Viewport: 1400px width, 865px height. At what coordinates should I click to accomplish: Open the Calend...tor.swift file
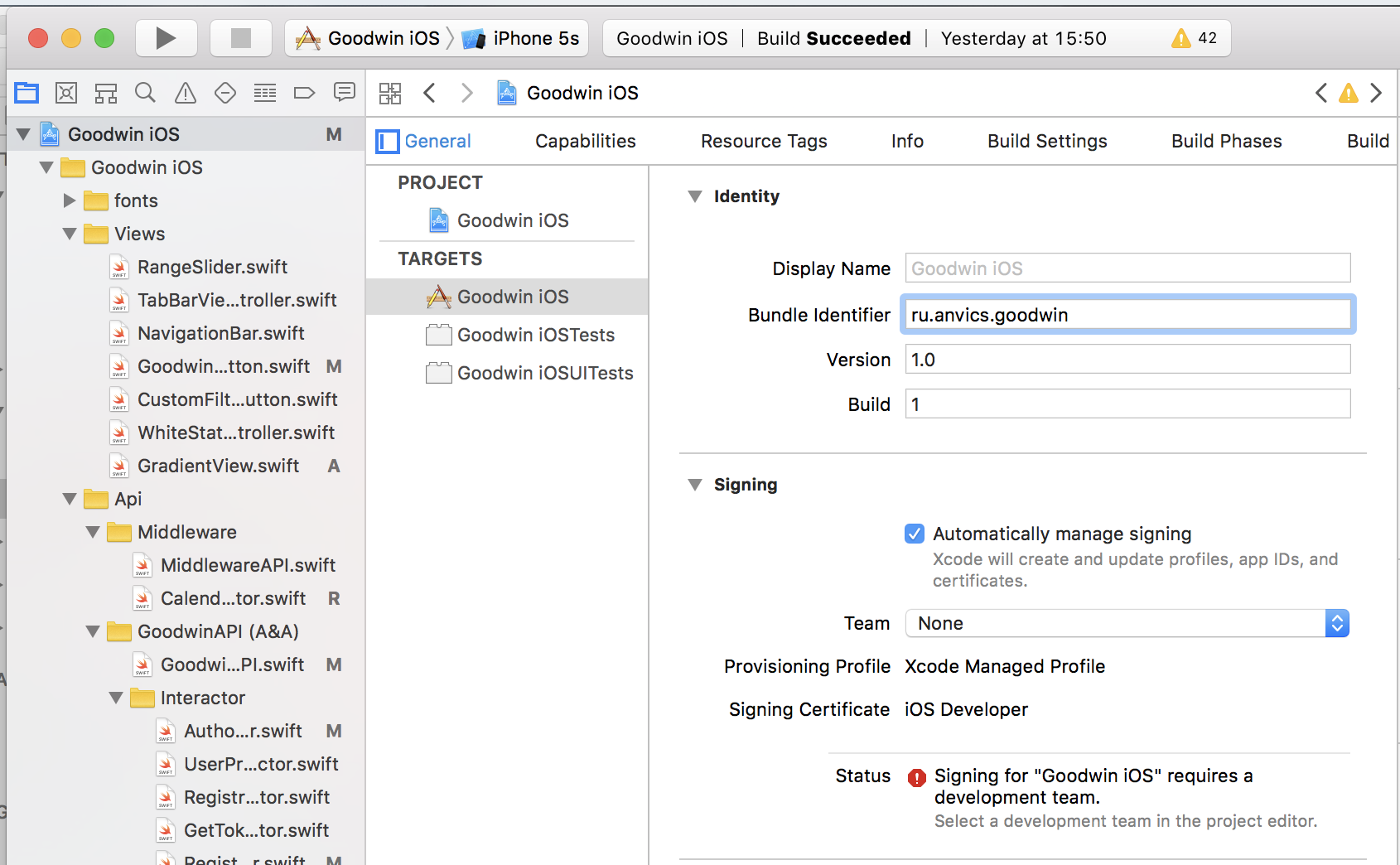click(233, 598)
